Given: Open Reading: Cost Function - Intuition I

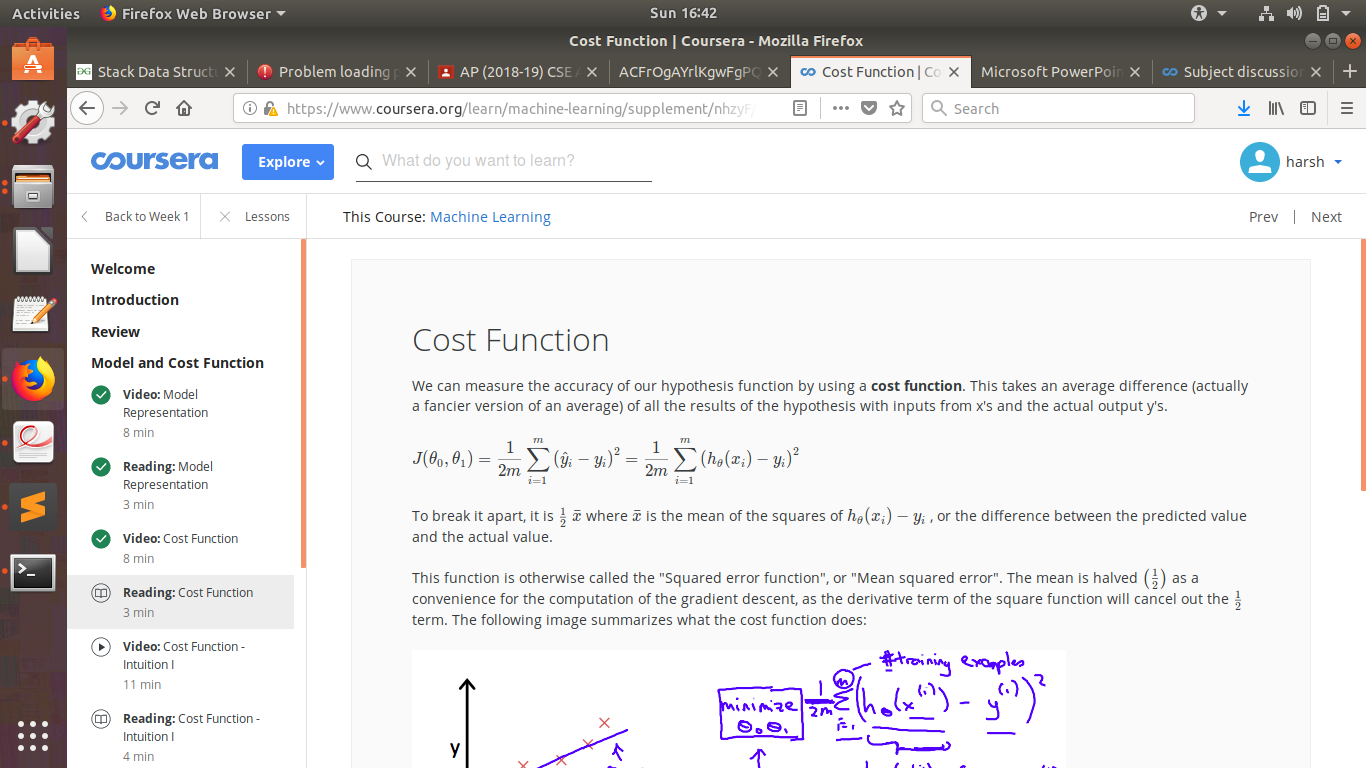Looking at the screenshot, I should [181, 737].
